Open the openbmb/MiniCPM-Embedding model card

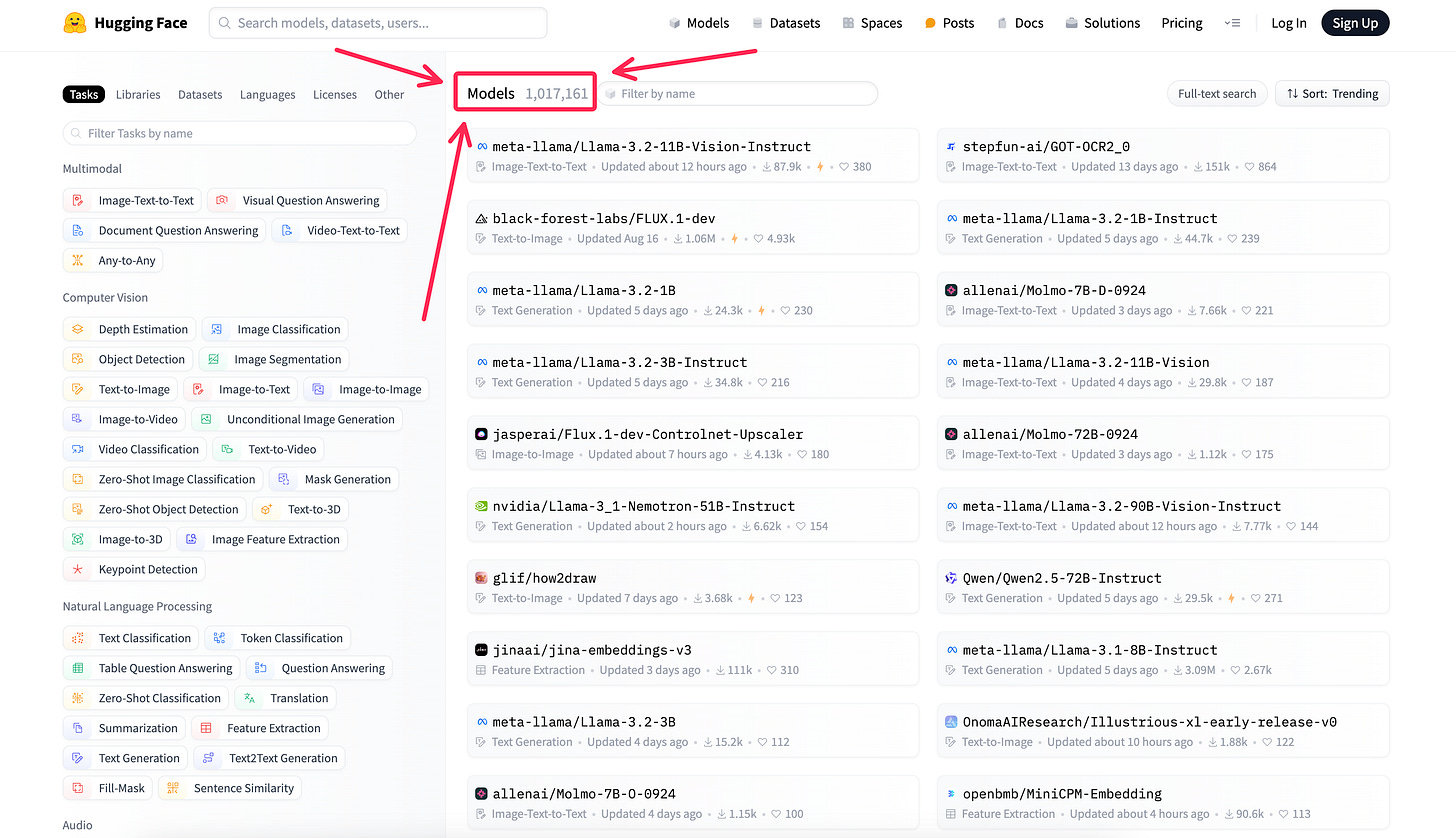tap(1163, 803)
